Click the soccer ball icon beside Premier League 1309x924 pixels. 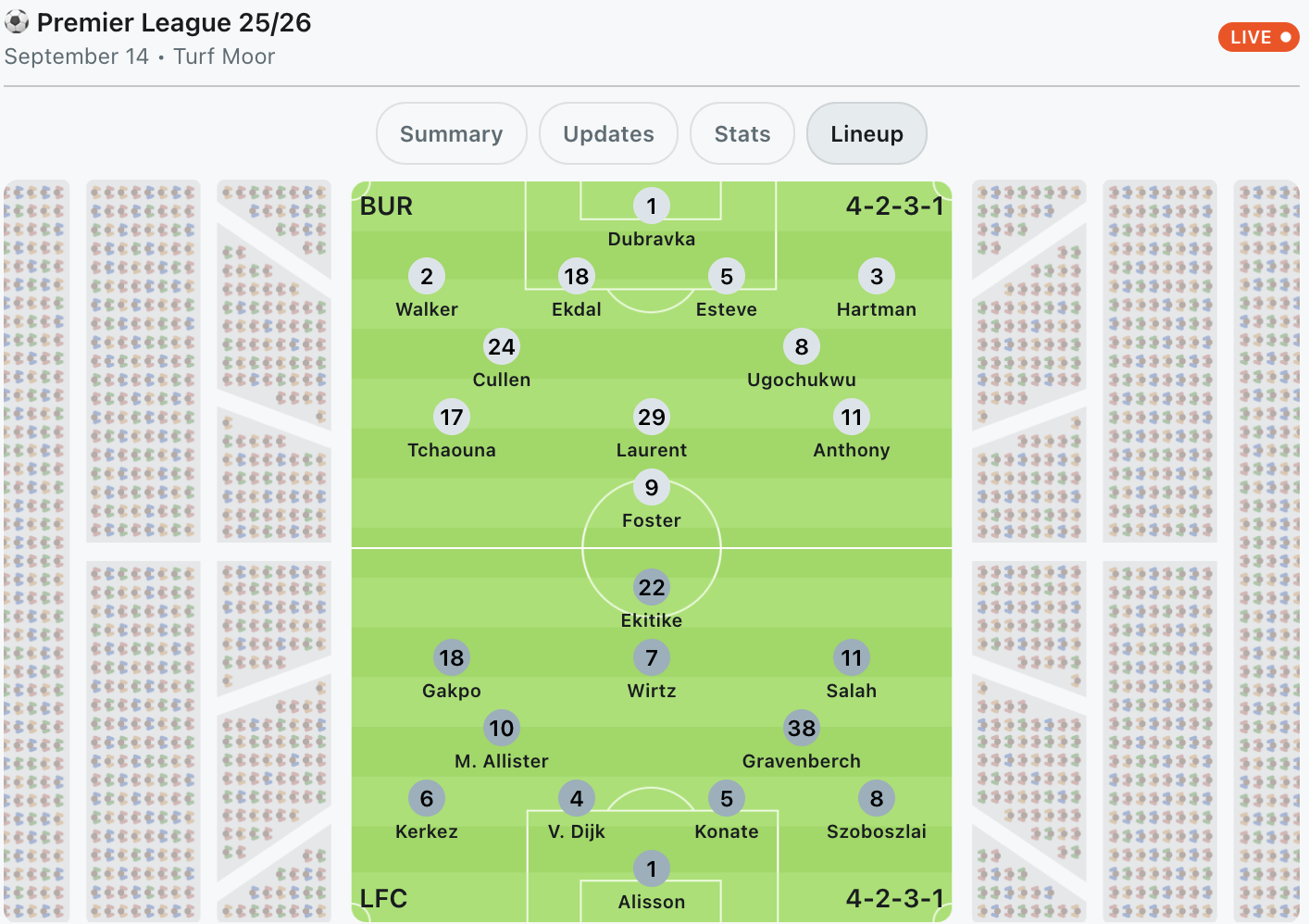17,21
